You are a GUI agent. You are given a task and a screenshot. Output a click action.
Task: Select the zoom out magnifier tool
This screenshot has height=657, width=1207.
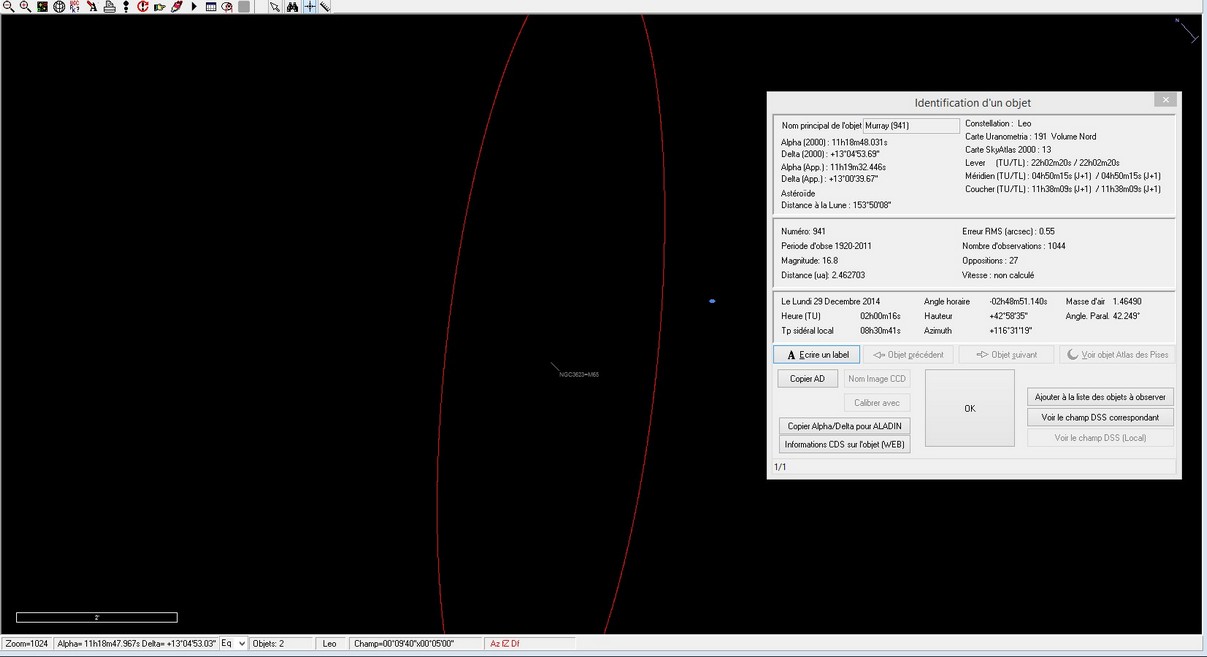pyautogui.click(x=10, y=6)
